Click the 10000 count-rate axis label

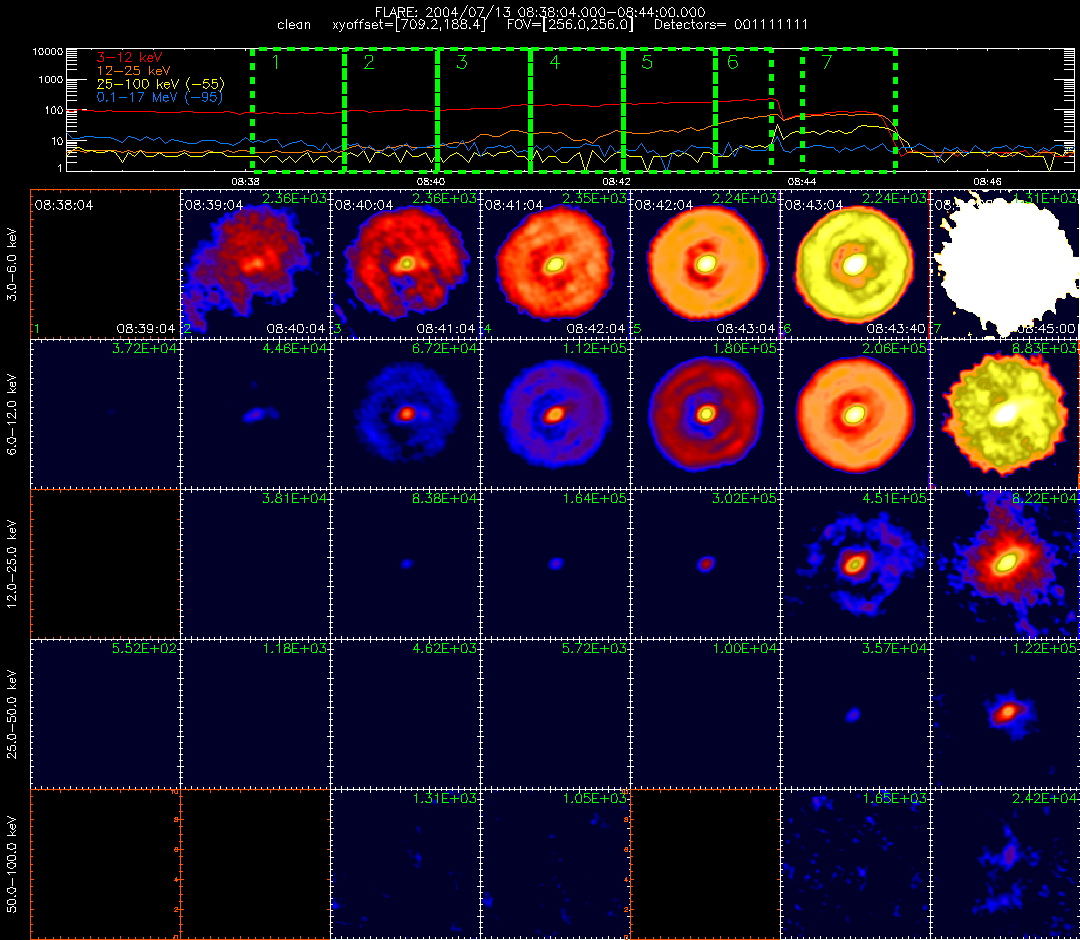[x=48, y=52]
